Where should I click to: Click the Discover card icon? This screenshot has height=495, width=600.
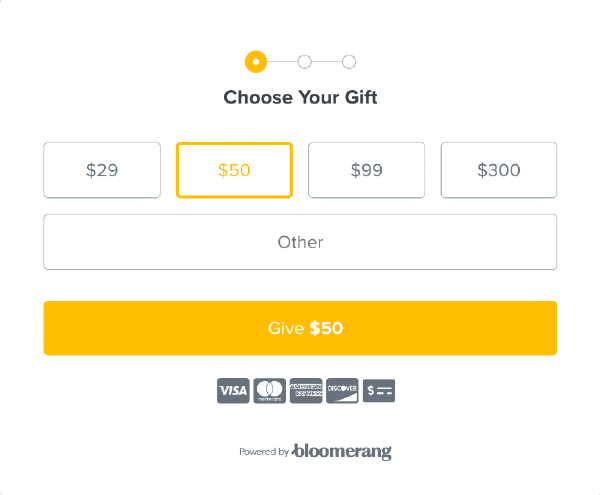point(342,391)
